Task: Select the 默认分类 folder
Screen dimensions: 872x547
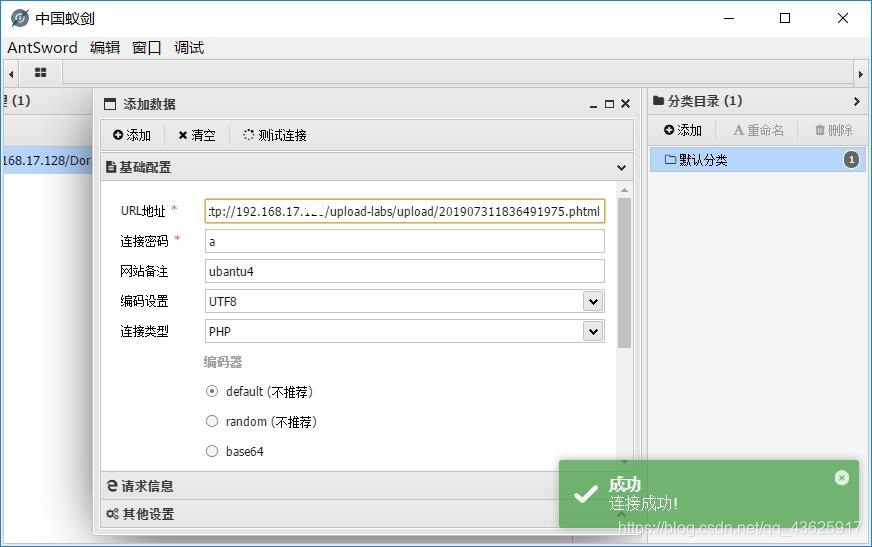Action: tap(757, 160)
